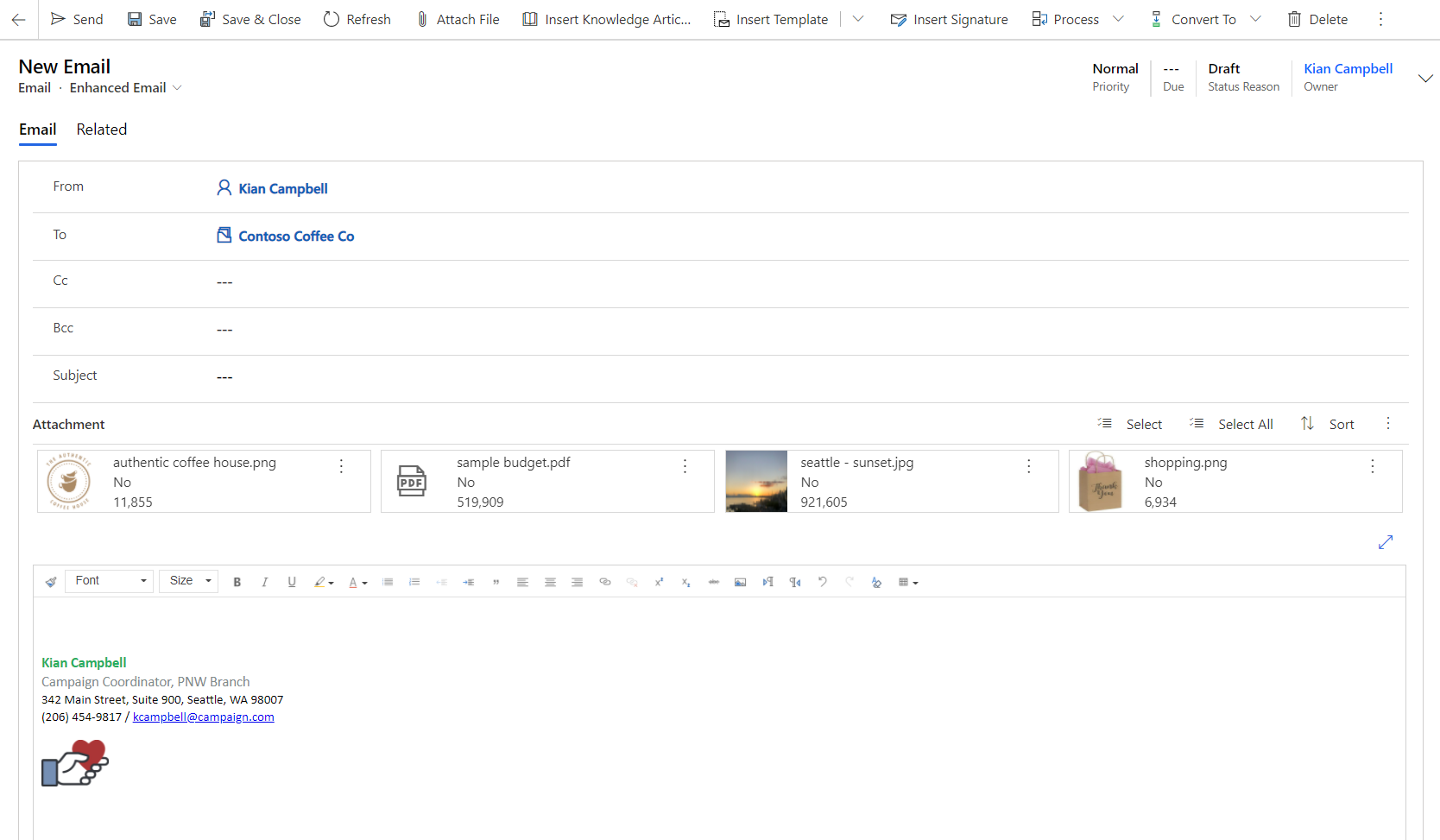The width and height of the screenshot is (1440, 840).
Task: Toggle underline formatting in editor
Action: [292, 582]
